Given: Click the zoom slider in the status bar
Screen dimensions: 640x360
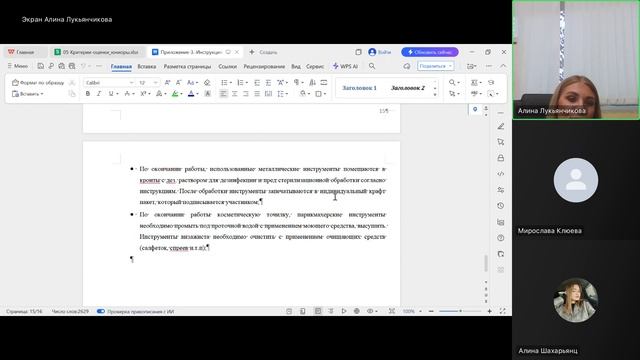Looking at the screenshot, I should point(460,311).
